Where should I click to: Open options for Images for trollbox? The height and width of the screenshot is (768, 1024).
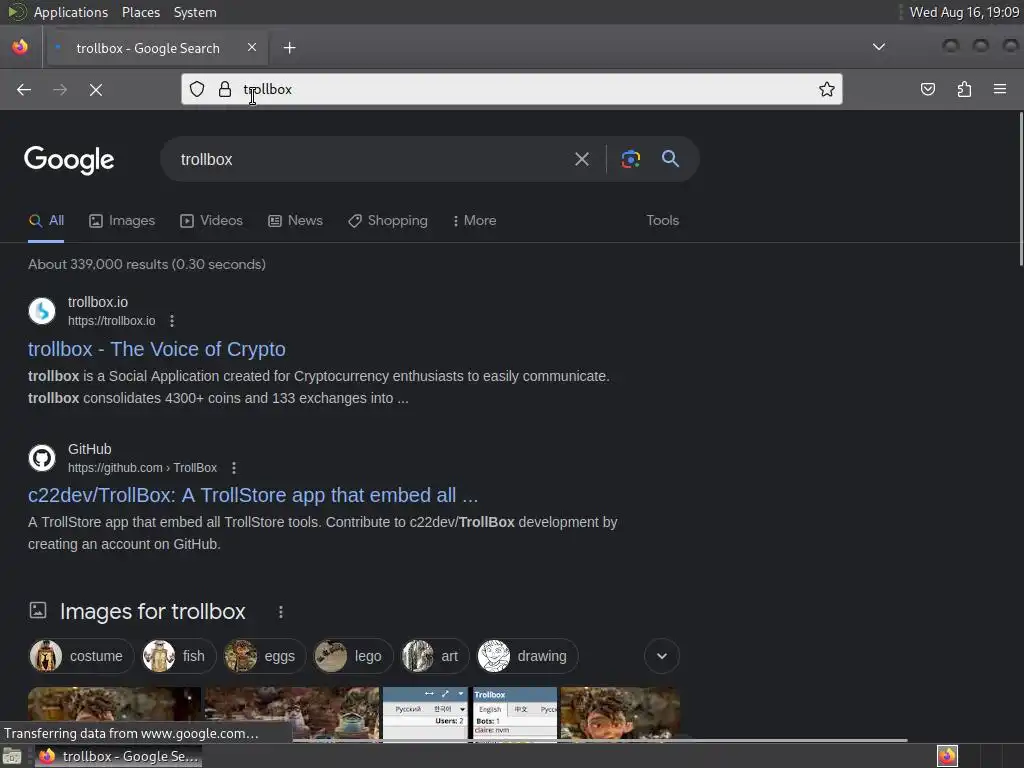[x=281, y=612]
